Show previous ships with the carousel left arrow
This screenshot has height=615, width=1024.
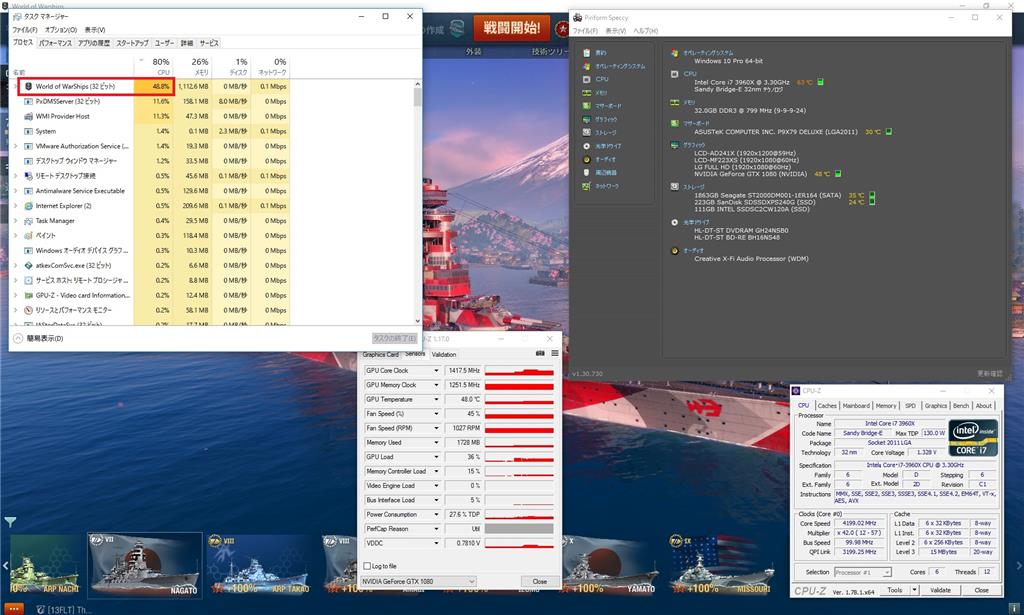tap(5, 565)
